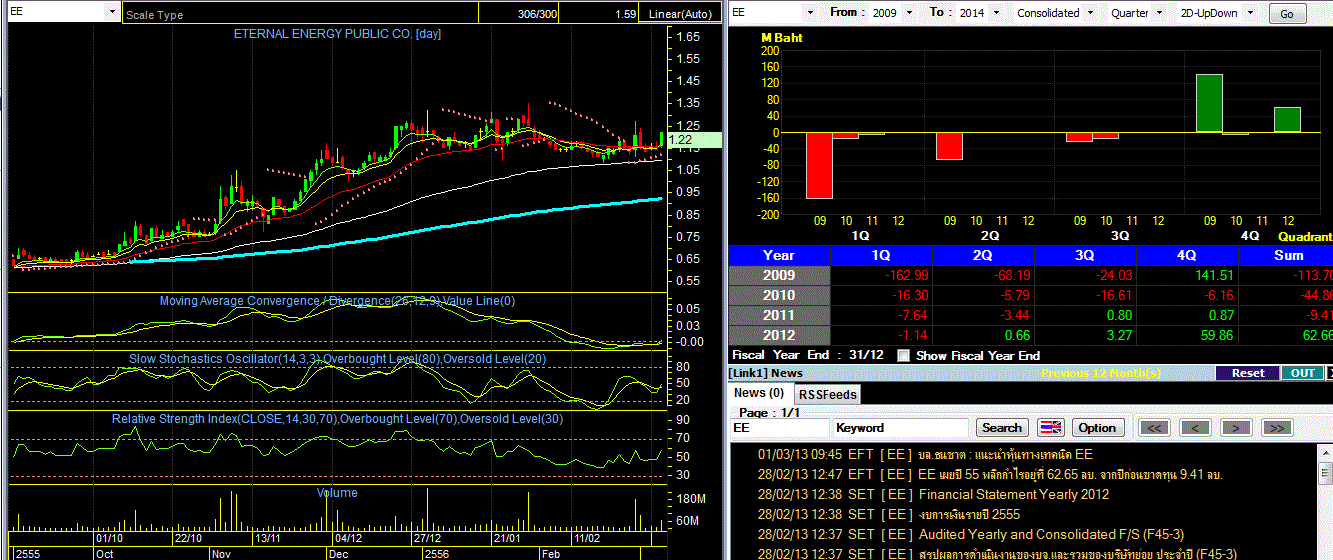Click the Linear(Auto) scale setting
This screenshot has height=560, width=1333.
tap(679, 15)
